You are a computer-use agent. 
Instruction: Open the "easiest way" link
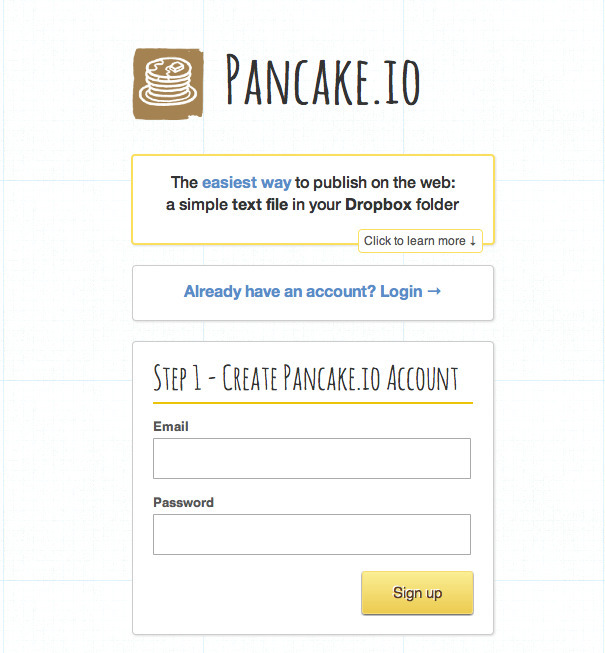coord(246,183)
